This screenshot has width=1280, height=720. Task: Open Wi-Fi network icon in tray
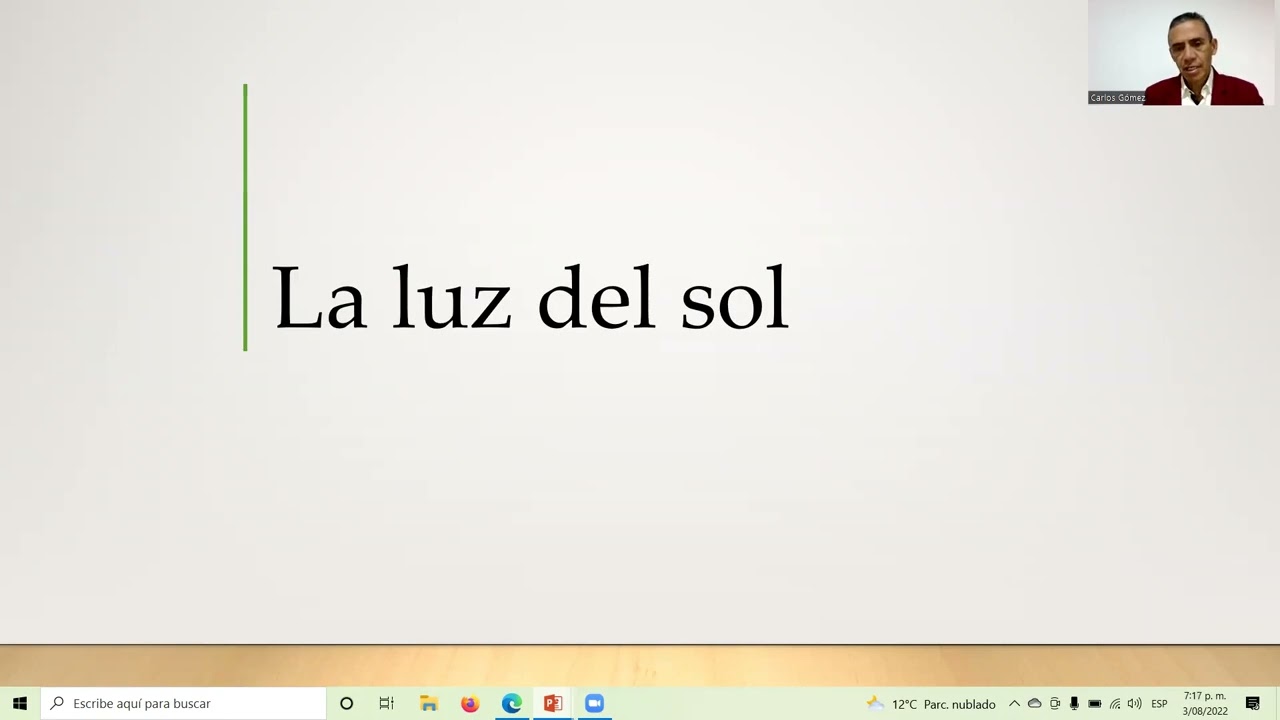click(x=1115, y=704)
